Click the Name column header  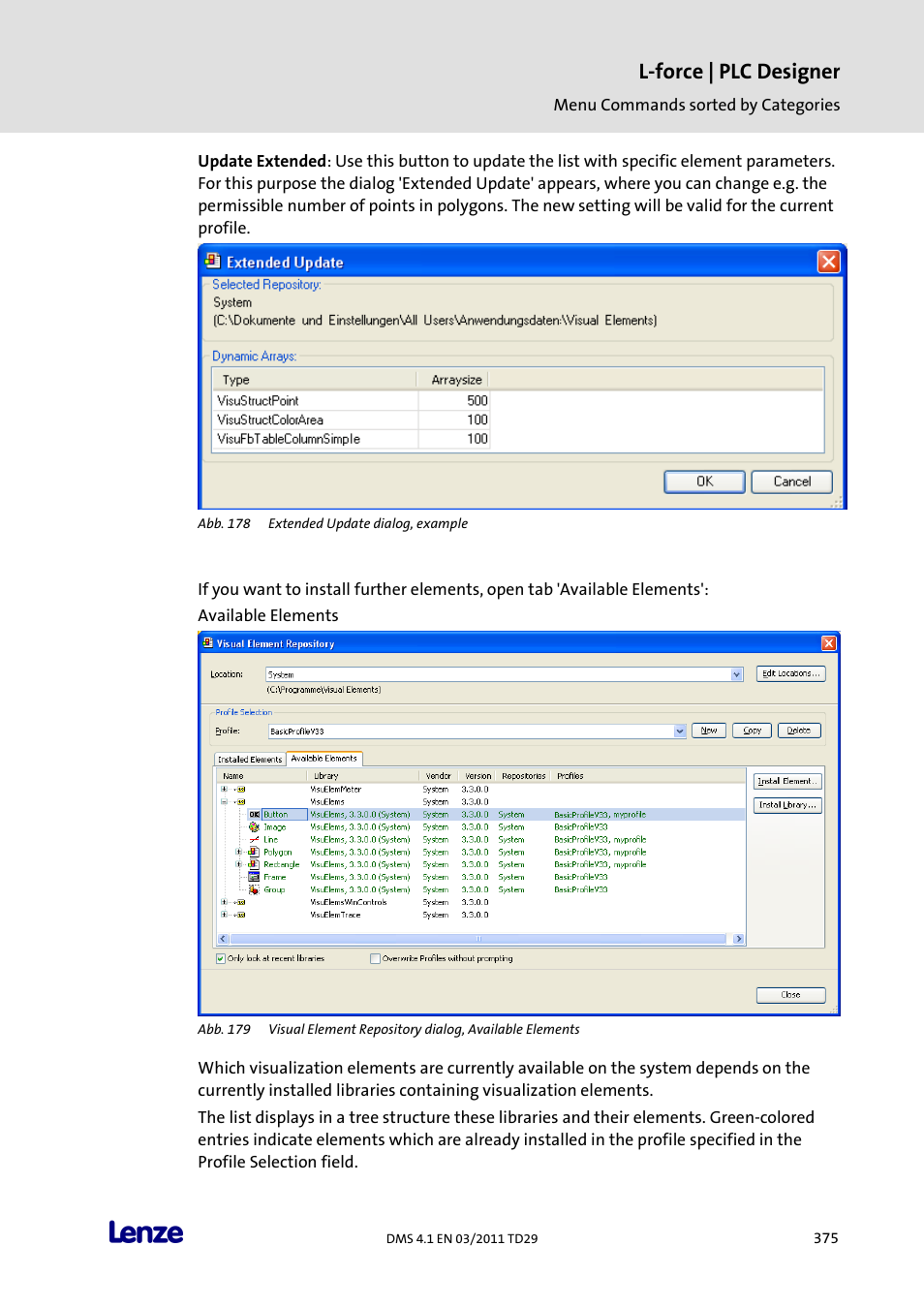[x=262, y=776]
